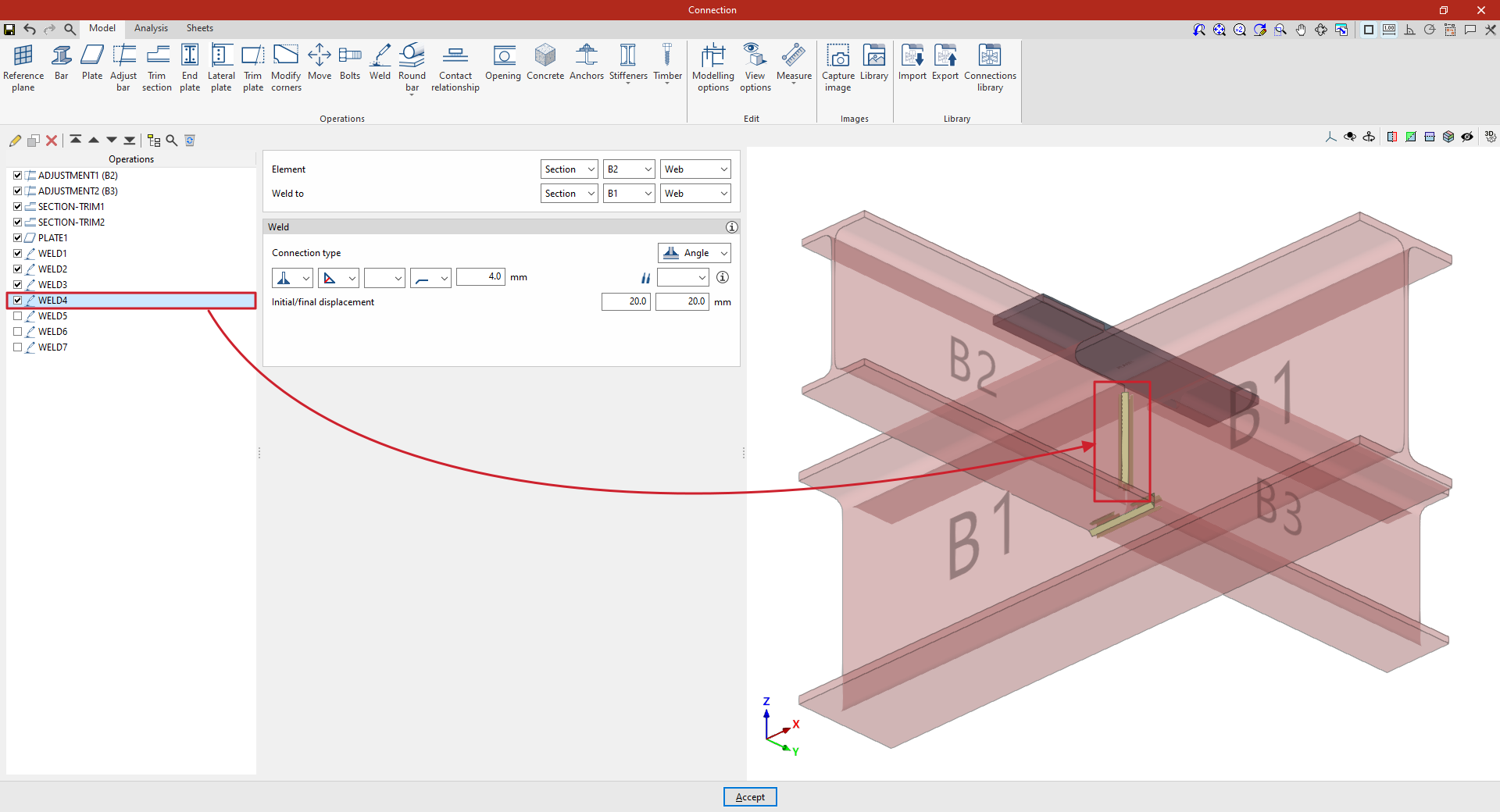Select the Bolts tool in ribbon
1500x812 pixels.
349,62
